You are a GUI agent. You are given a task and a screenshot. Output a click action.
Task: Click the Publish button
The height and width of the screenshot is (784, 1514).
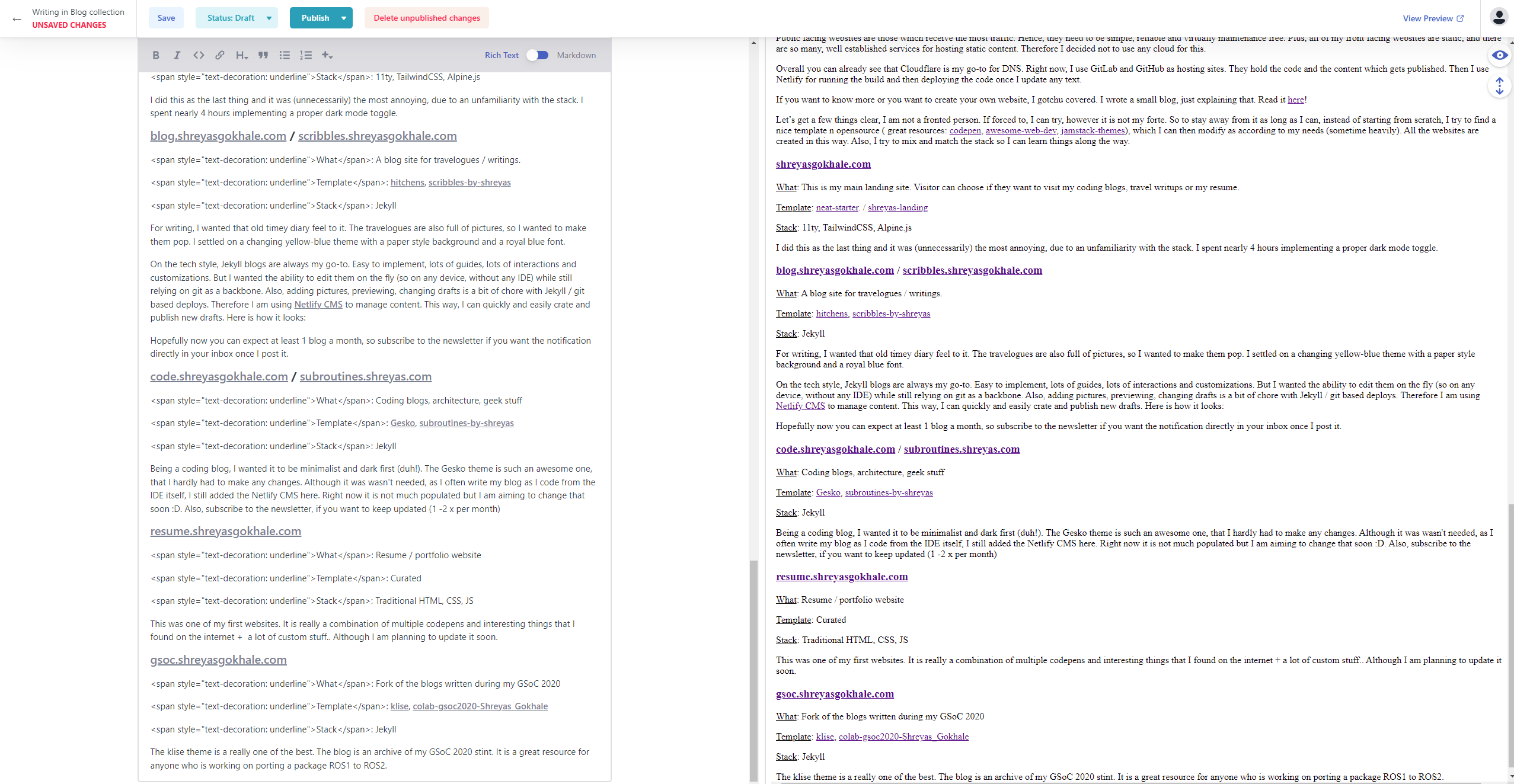coord(312,18)
